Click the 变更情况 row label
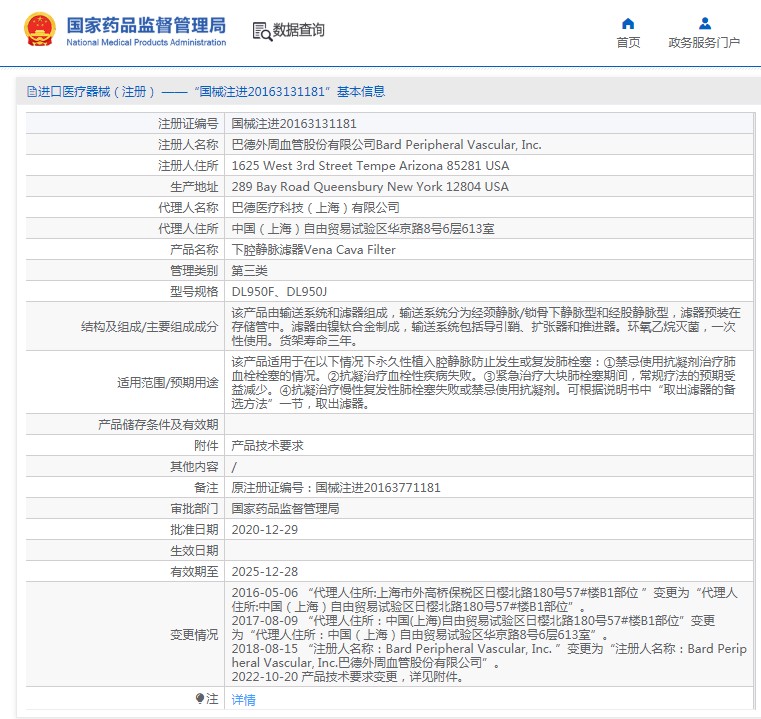This screenshot has width=761, height=719. (x=194, y=635)
